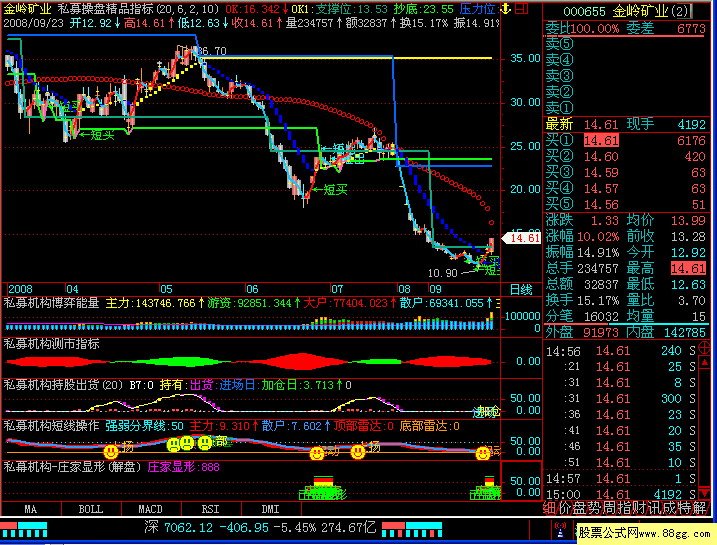
Task: Click the left red-cyan market breadth bar
Action: (24, 529)
